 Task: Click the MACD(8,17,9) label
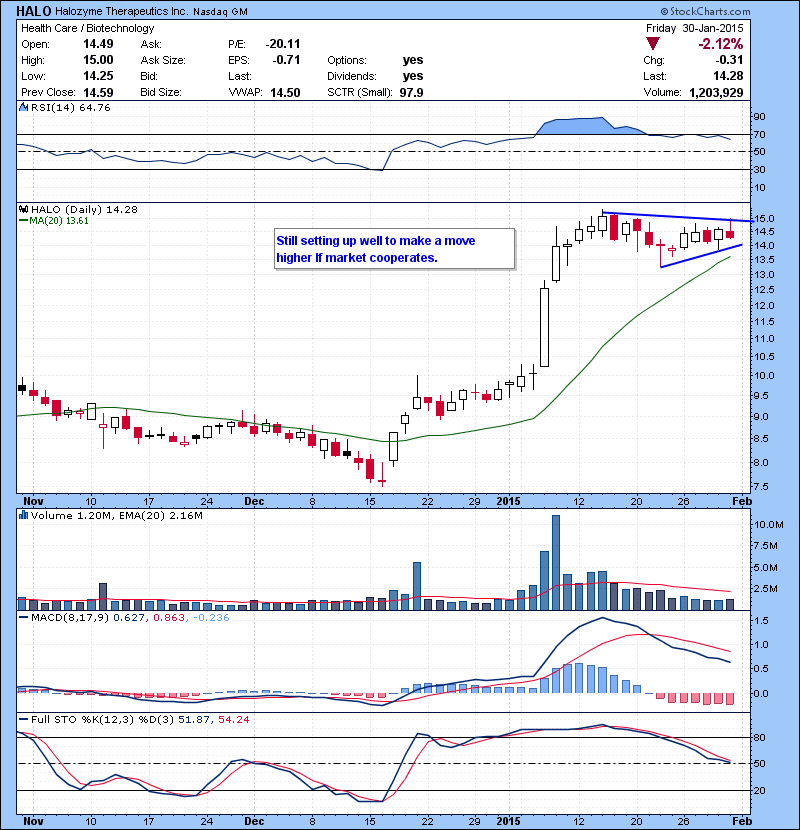pos(70,617)
